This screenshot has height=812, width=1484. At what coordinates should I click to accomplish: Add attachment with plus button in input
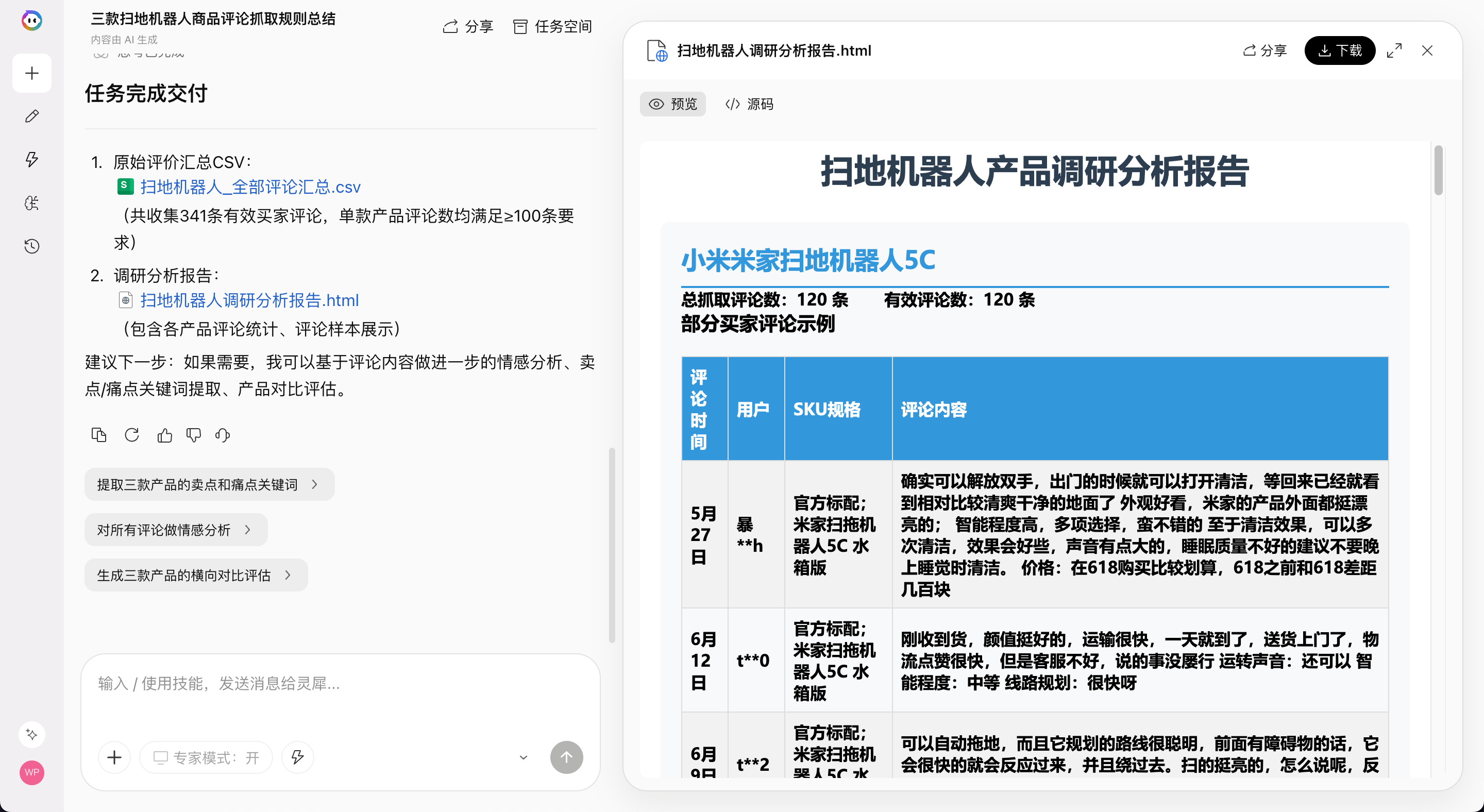tap(114, 757)
